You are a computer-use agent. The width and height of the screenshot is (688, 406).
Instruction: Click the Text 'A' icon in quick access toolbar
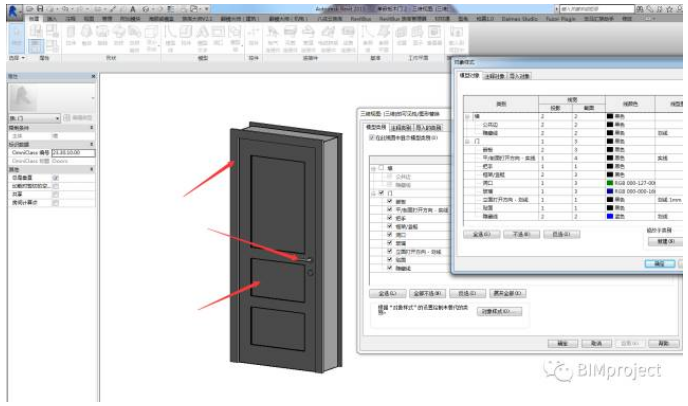coord(132,7)
